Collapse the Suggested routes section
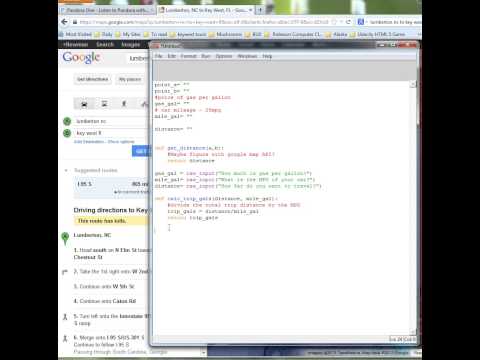This screenshot has height=360, width=480. coord(66,170)
